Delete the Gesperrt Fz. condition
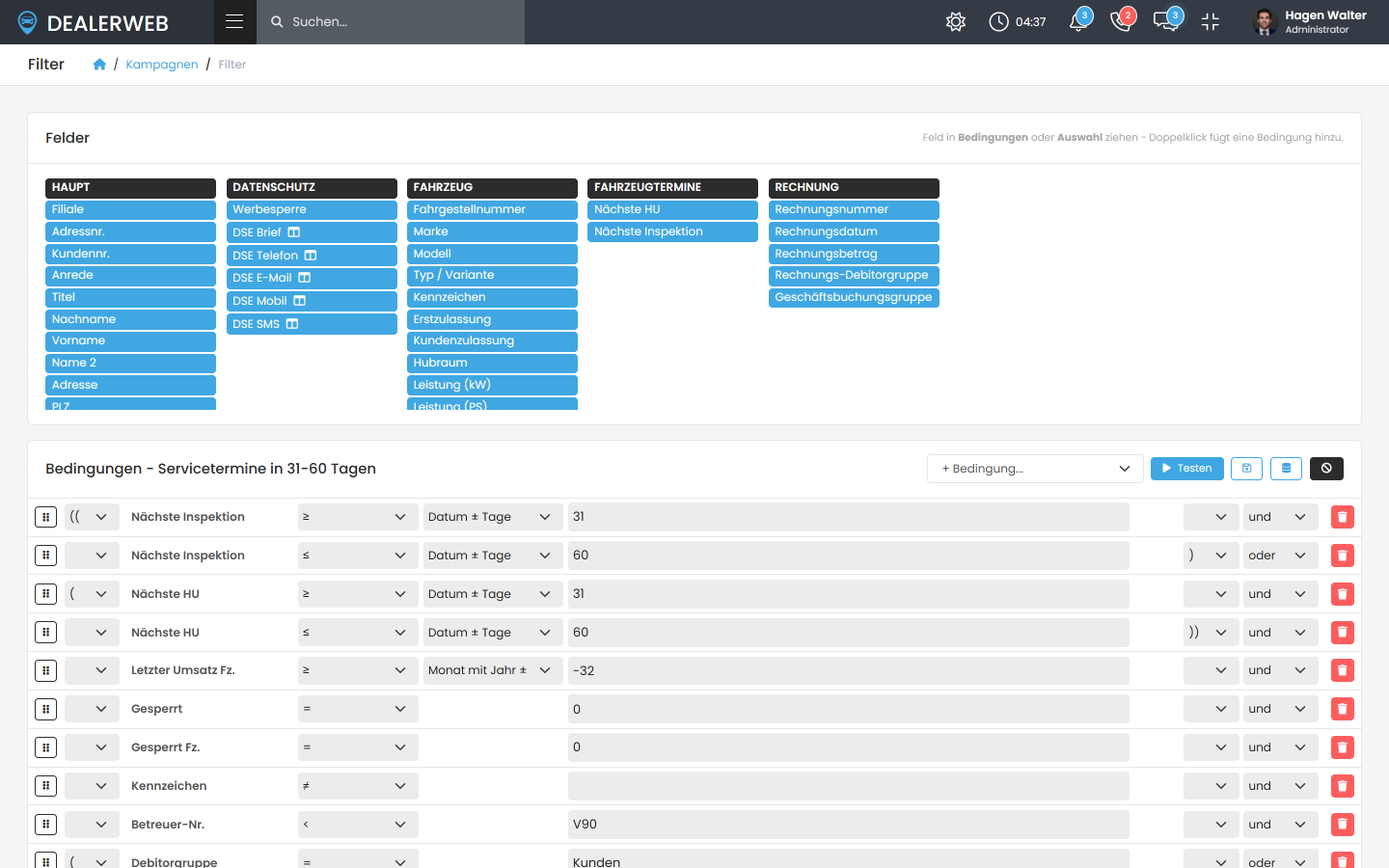Screen dimensions: 1389x868 (x=1342, y=747)
